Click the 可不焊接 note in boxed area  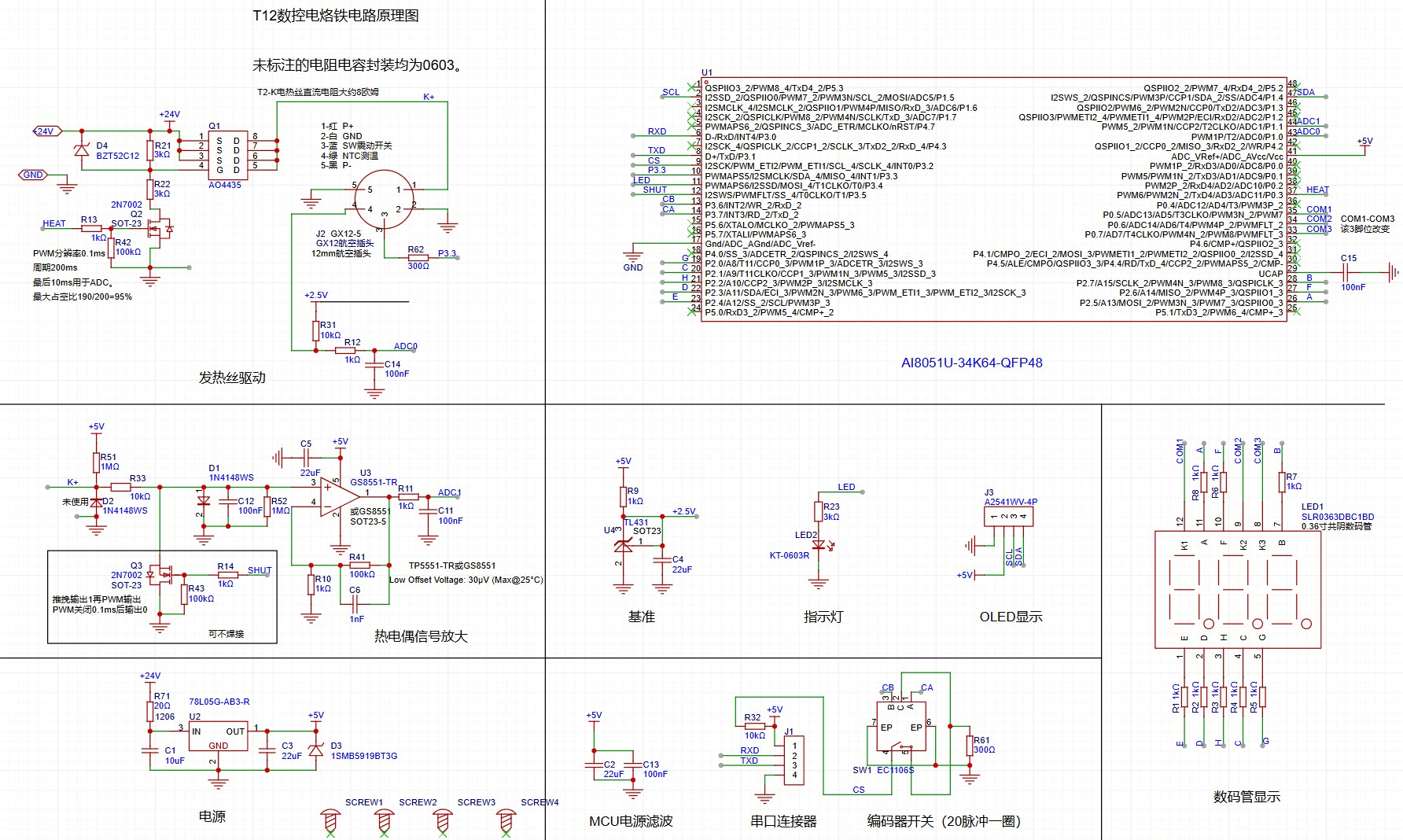point(226,634)
